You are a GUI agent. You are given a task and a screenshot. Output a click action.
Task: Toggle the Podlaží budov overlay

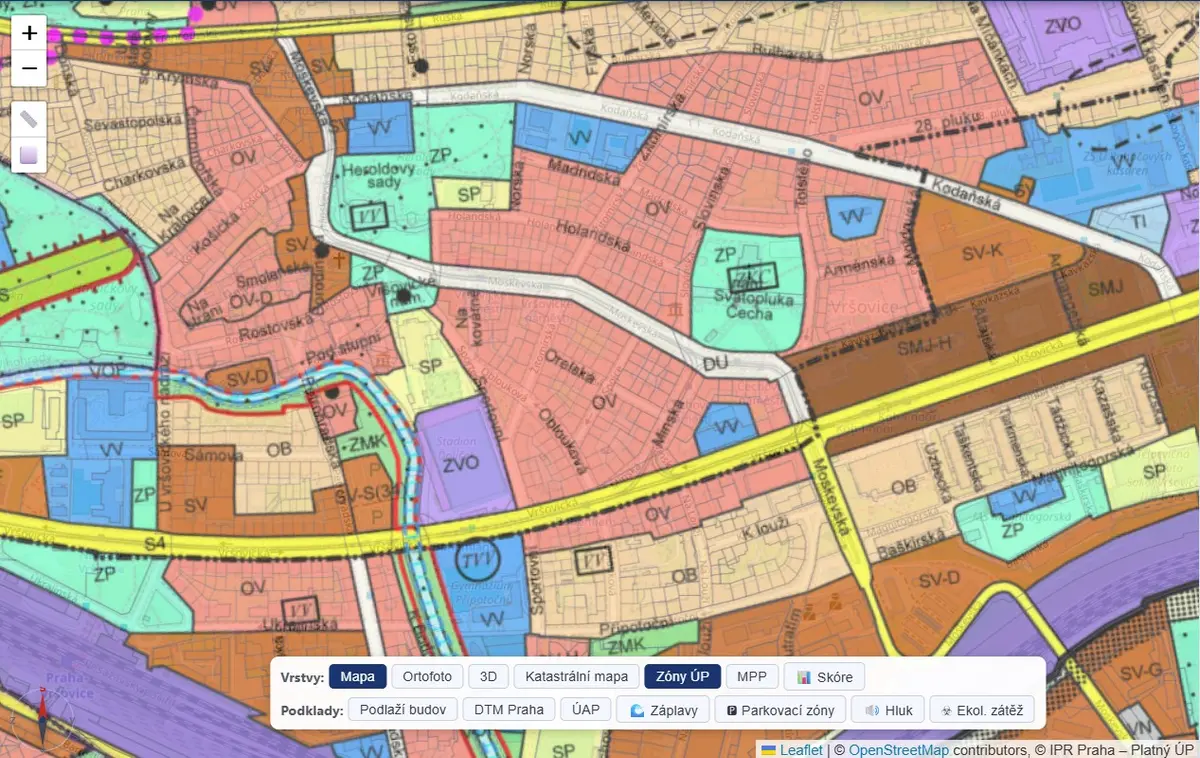coord(403,710)
